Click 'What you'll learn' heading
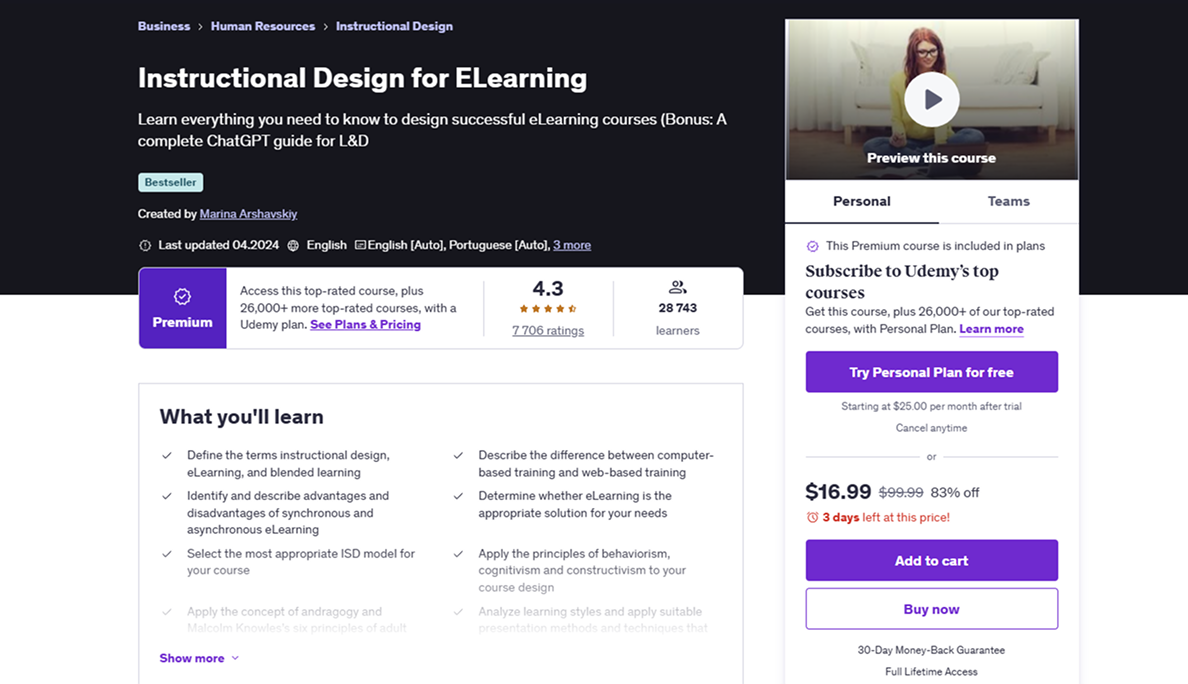This screenshot has width=1188, height=684. [242, 417]
